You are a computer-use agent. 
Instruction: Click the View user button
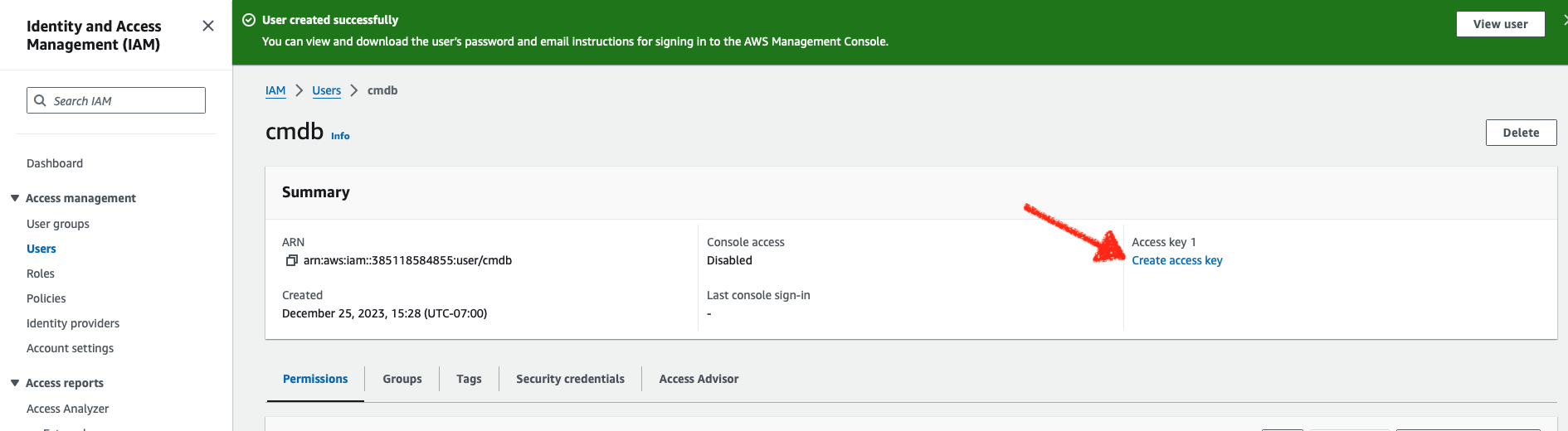1500,24
